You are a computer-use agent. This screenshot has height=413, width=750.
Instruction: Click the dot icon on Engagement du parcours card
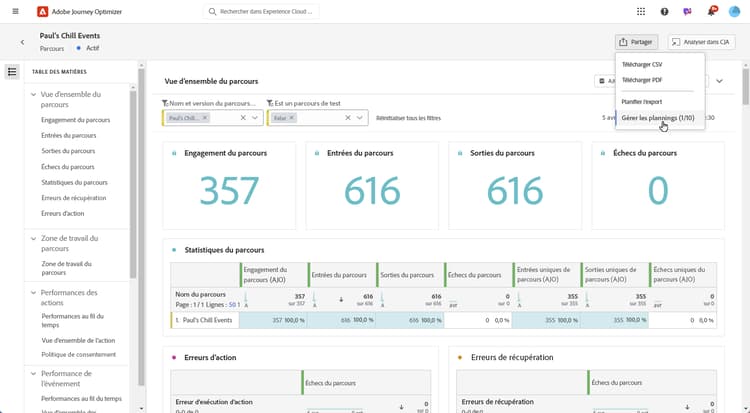(x=174, y=153)
